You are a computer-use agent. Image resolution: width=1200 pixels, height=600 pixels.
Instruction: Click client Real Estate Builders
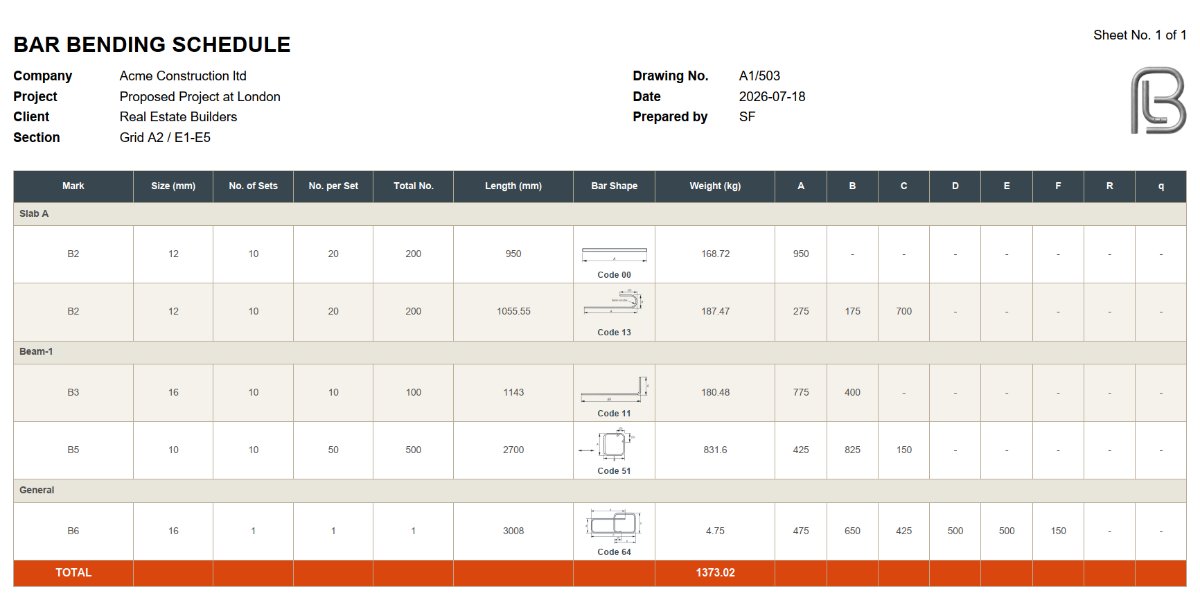point(178,117)
